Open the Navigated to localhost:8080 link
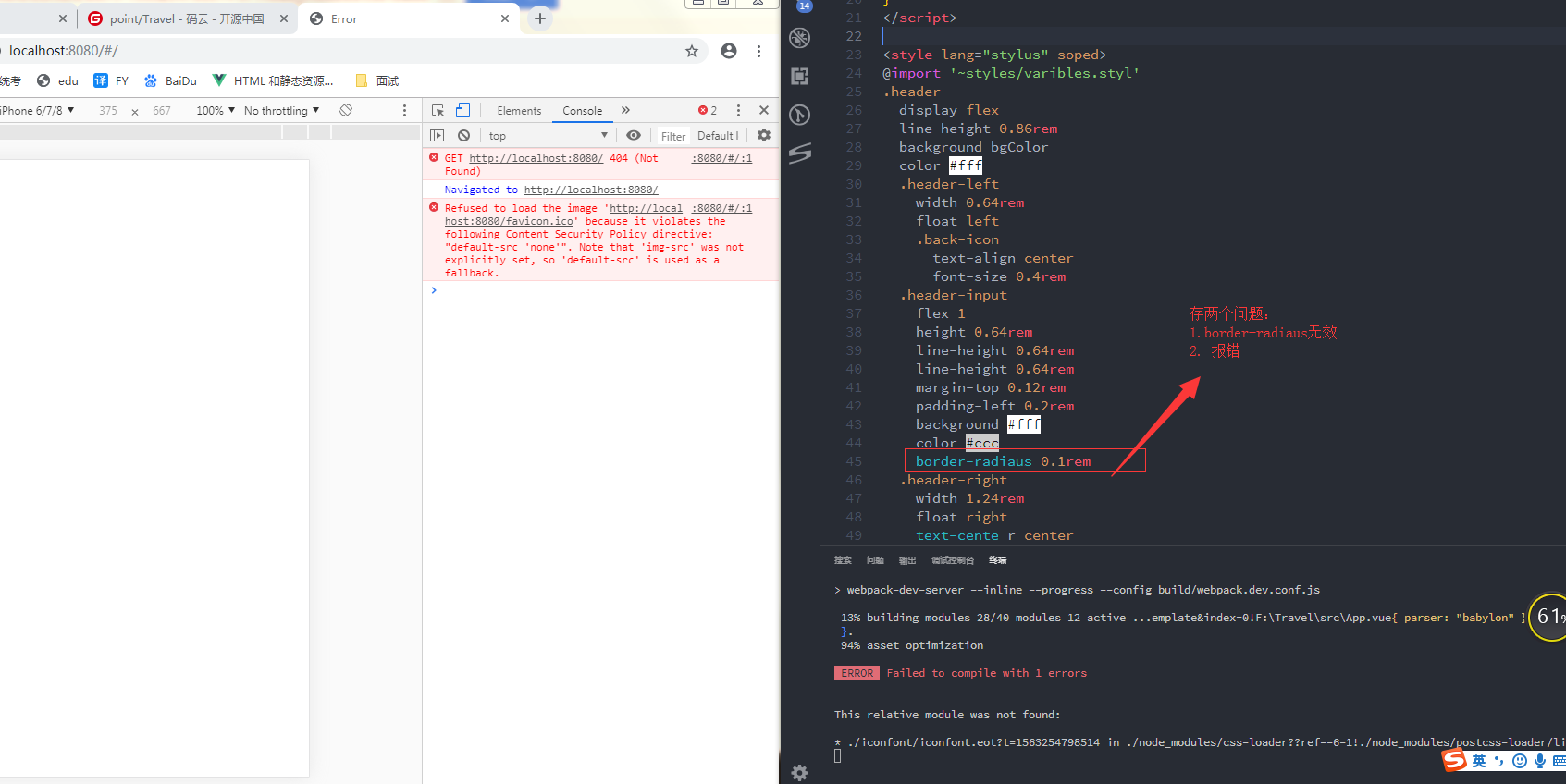The width and height of the screenshot is (1566, 784). 591,190
